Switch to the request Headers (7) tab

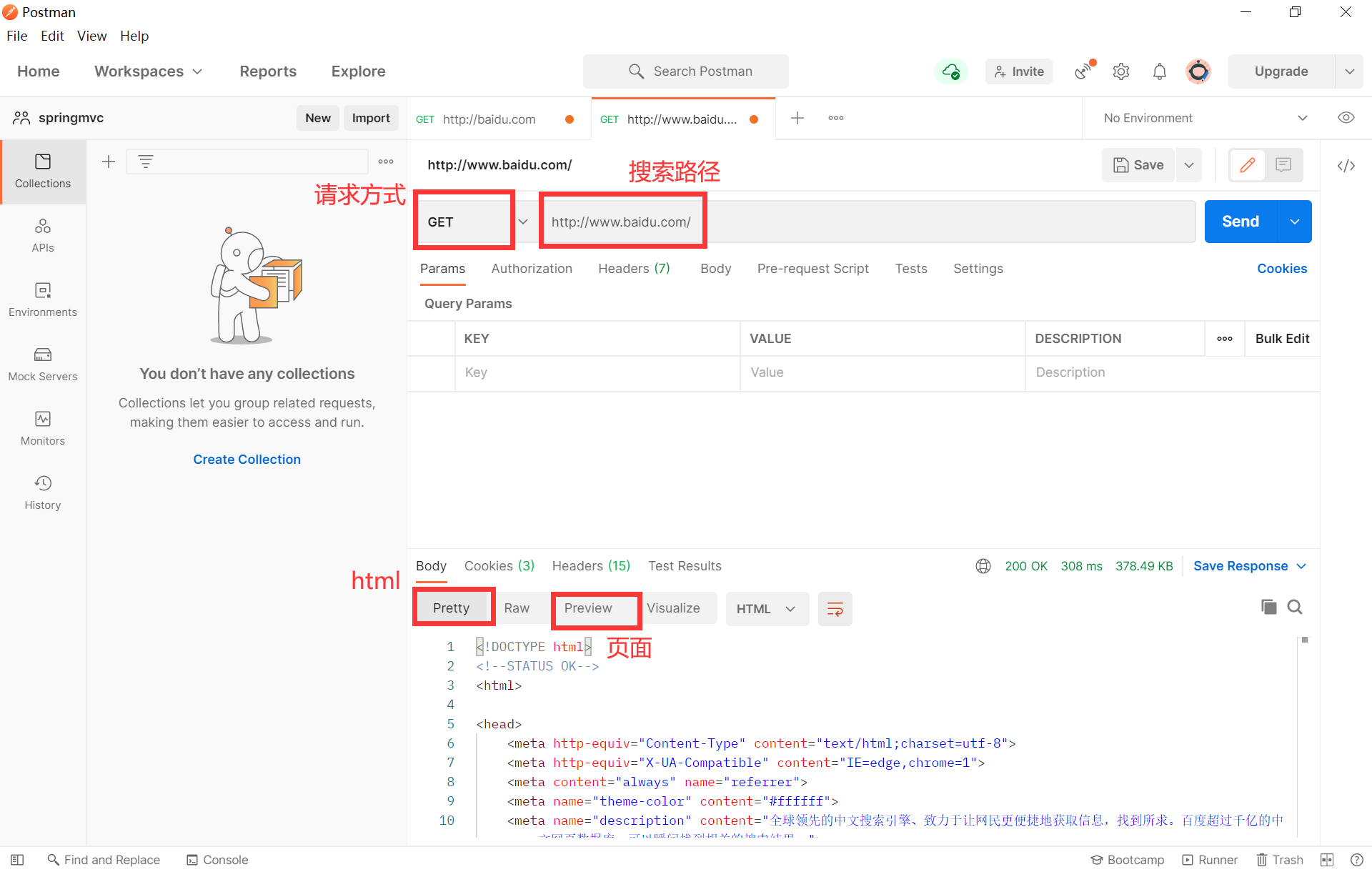[x=634, y=269]
